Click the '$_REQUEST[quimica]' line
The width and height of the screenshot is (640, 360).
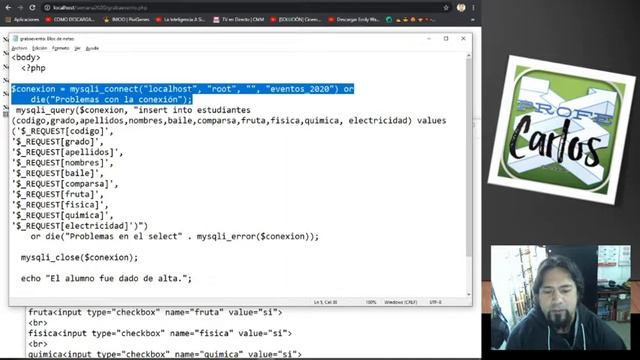click(62, 216)
